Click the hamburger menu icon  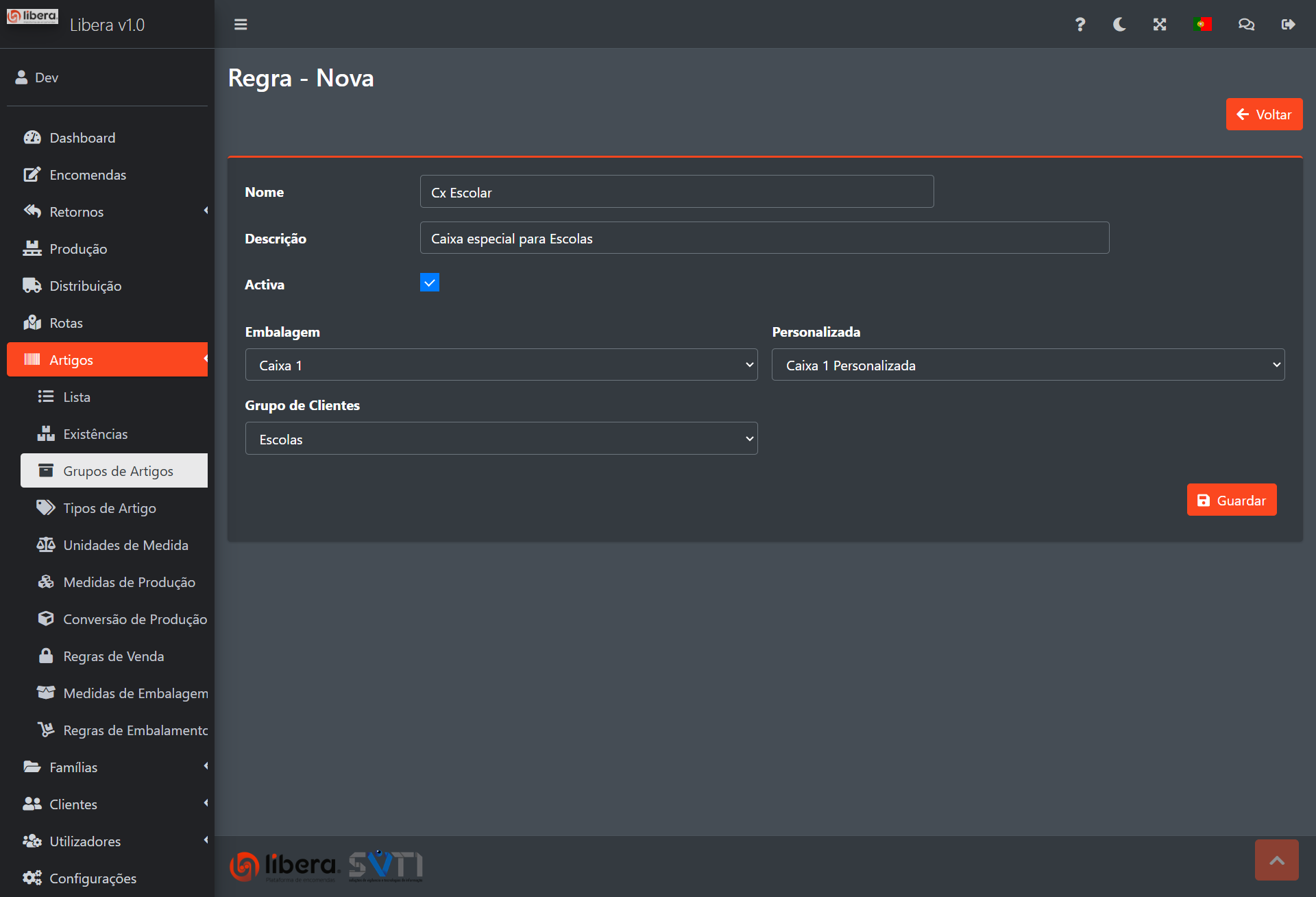(241, 25)
